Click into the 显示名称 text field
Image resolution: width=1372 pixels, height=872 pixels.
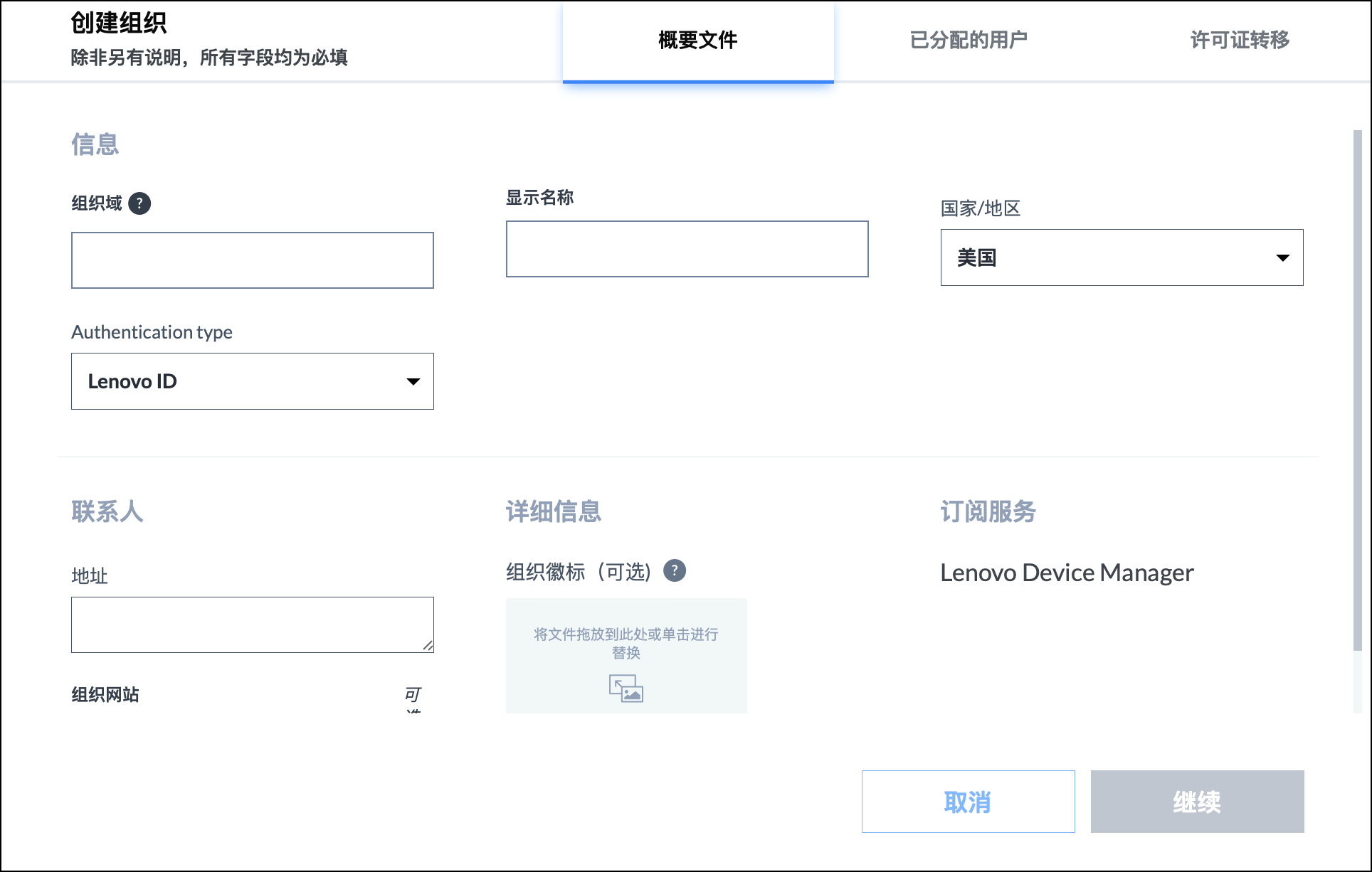[x=687, y=249]
